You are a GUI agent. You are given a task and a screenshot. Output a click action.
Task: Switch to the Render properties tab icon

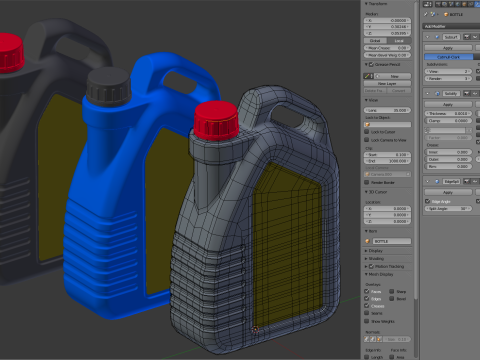[x=438, y=4]
